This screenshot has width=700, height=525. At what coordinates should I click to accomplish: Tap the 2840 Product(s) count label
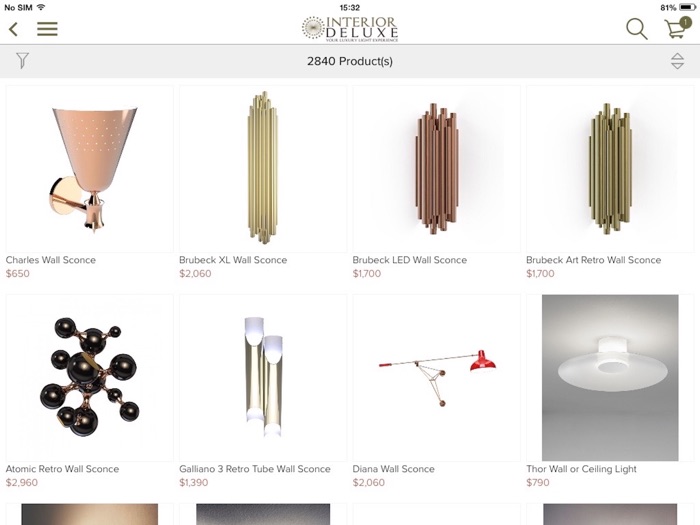point(350,61)
